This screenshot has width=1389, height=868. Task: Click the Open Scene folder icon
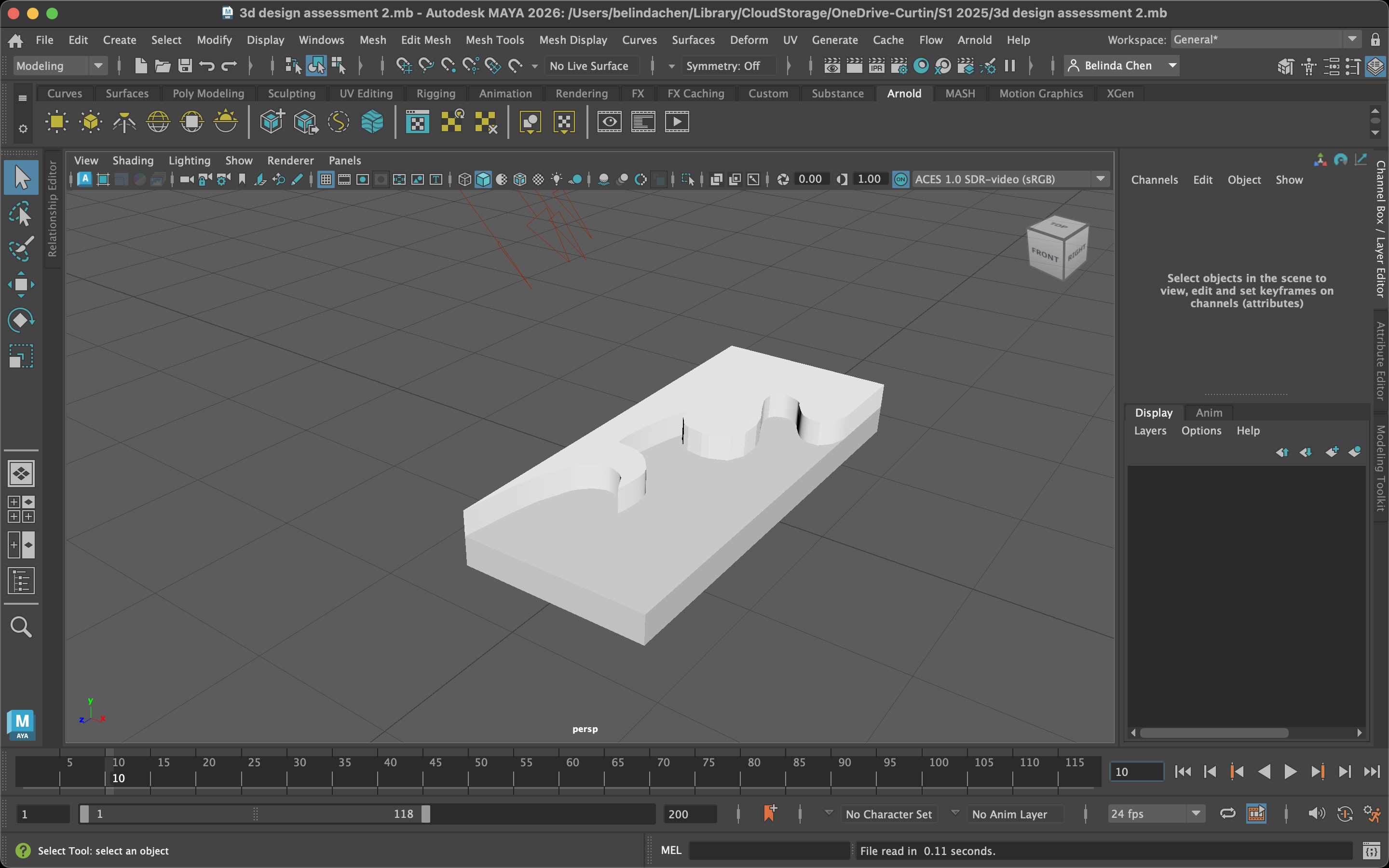pyautogui.click(x=163, y=66)
